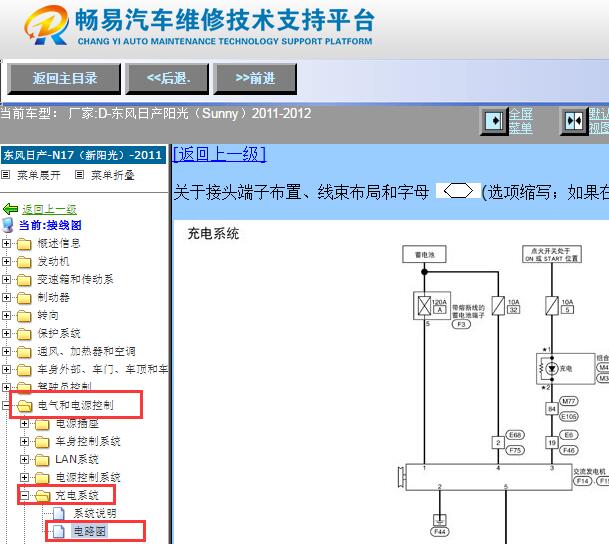Click the 菜单折叠 text
The image size is (609, 544).
[113, 175]
